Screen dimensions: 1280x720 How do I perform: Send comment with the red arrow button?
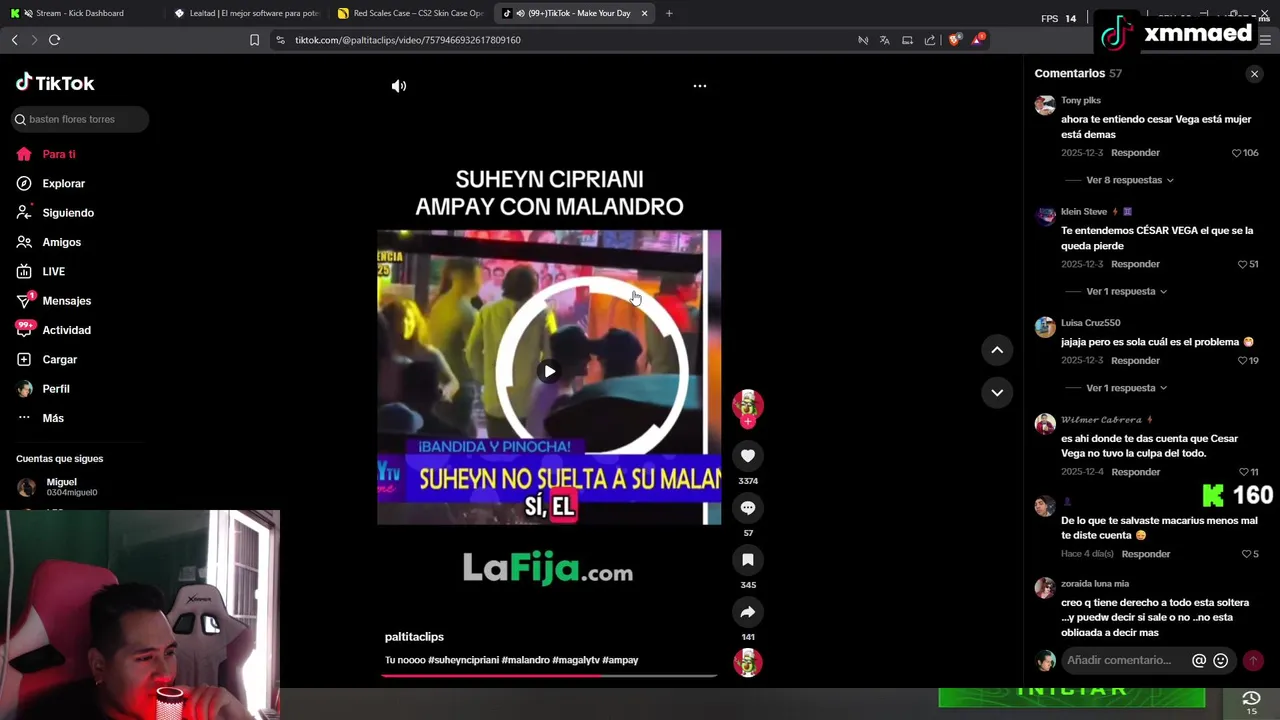1253,660
